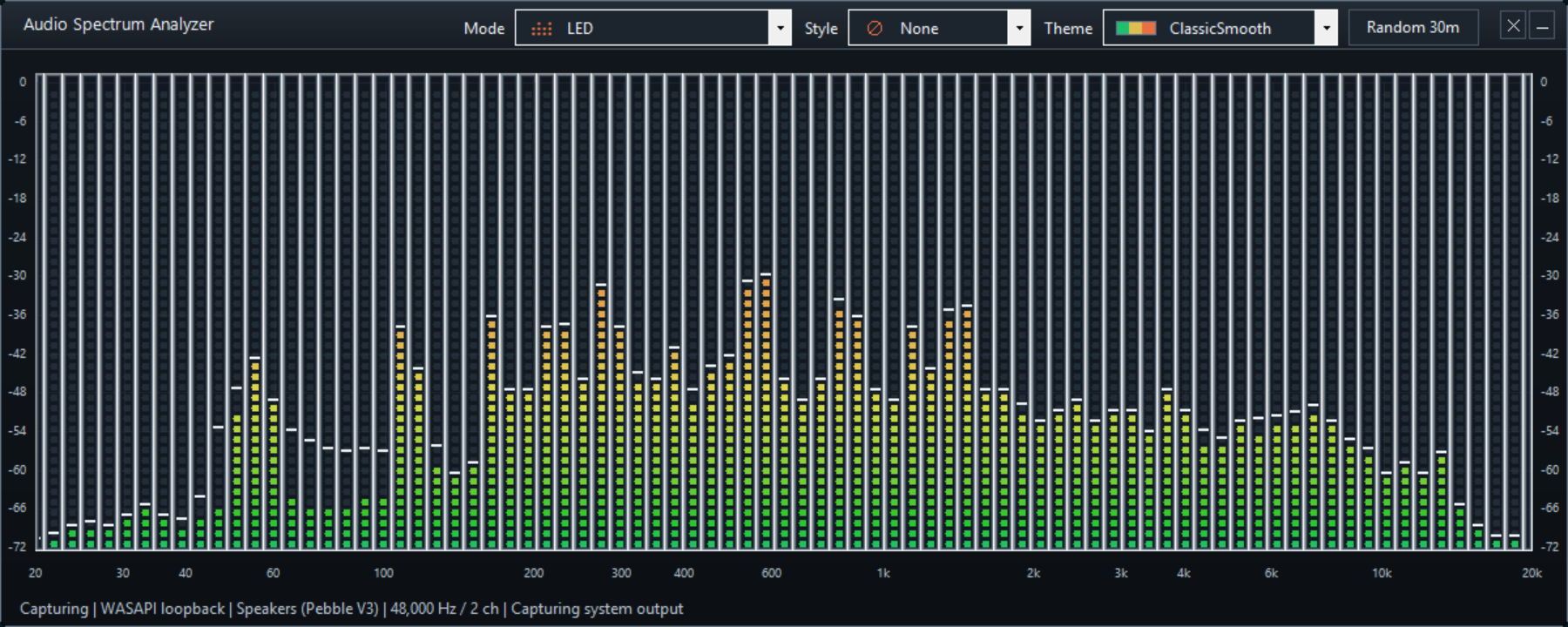The height and width of the screenshot is (627, 1568).
Task: Minimize the Audio Spectrum Analyzer window
Action: [x=1542, y=26]
